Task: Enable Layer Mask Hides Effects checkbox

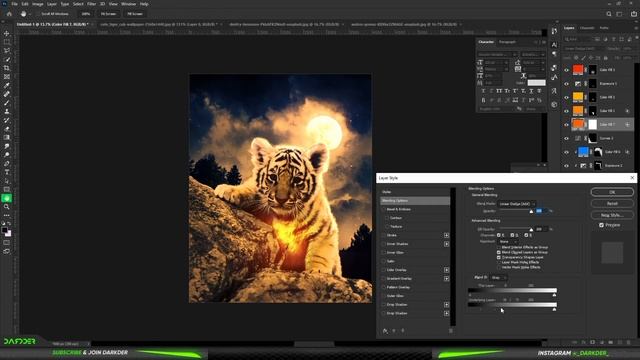Action: [x=498, y=262]
